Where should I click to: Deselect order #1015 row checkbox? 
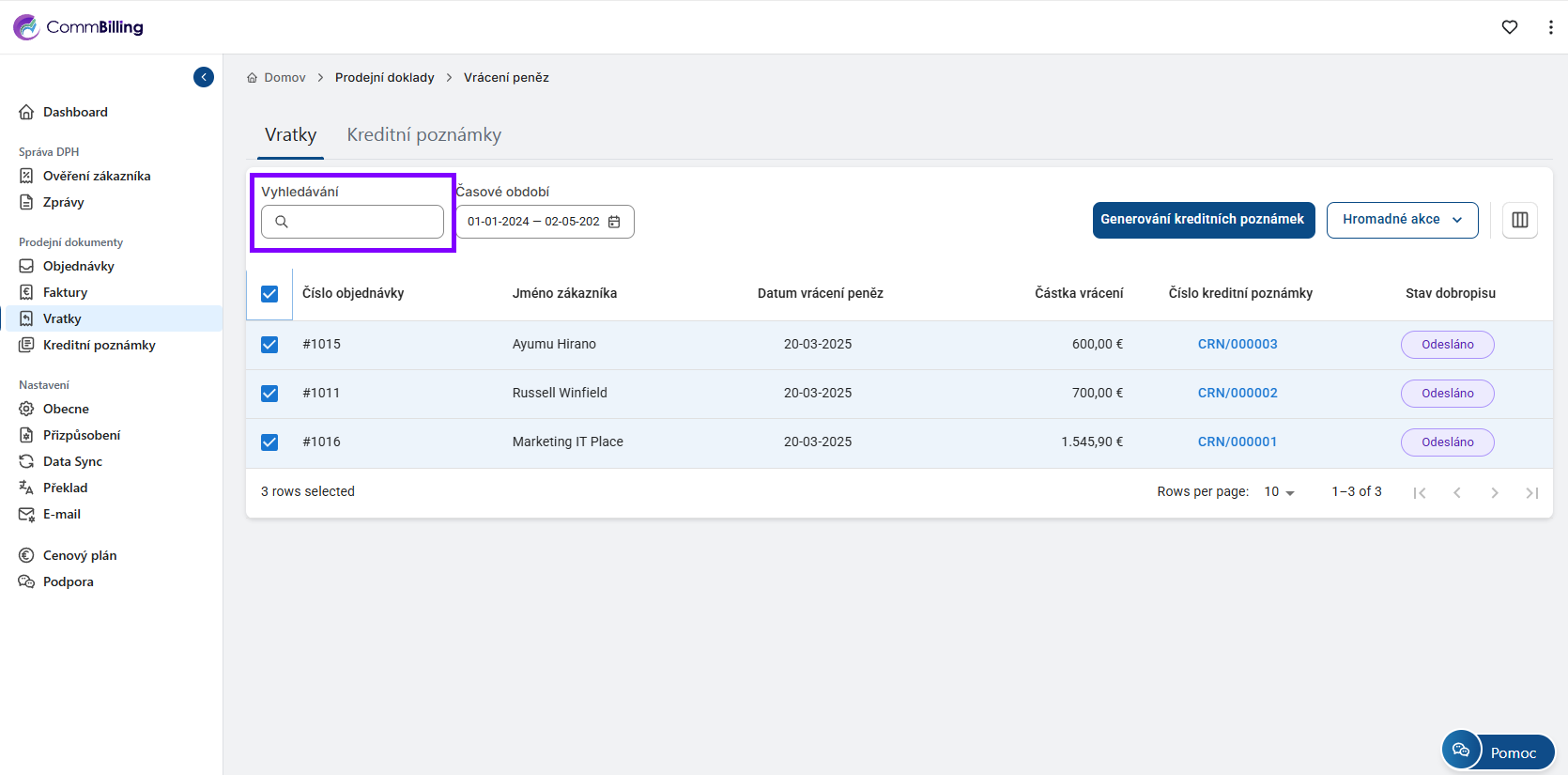(269, 345)
